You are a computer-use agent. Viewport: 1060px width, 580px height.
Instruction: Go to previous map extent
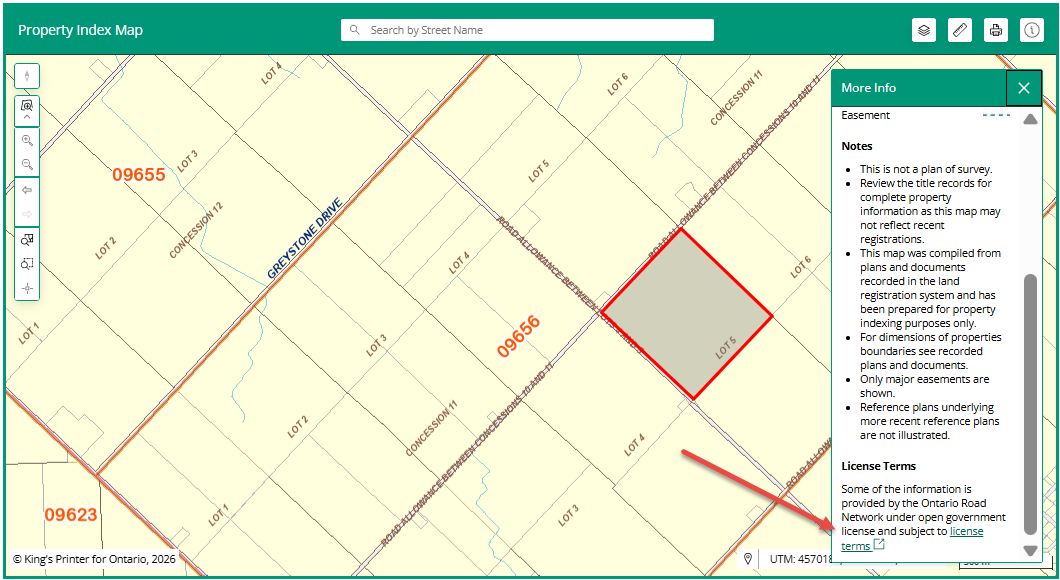(27, 190)
